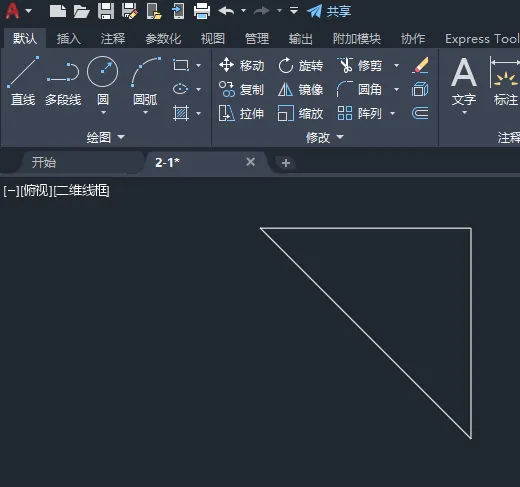
Task: Expand the 圆弧 arc options arrow
Action: (145, 113)
